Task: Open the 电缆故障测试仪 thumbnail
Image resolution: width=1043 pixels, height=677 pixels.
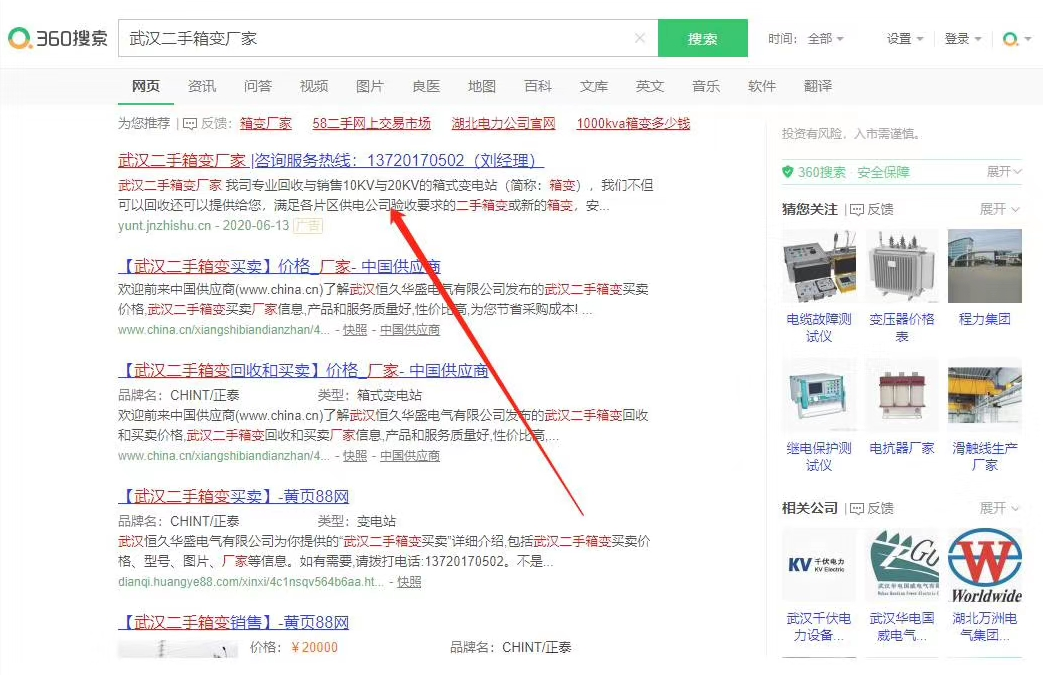Action: (x=819, y=266)
